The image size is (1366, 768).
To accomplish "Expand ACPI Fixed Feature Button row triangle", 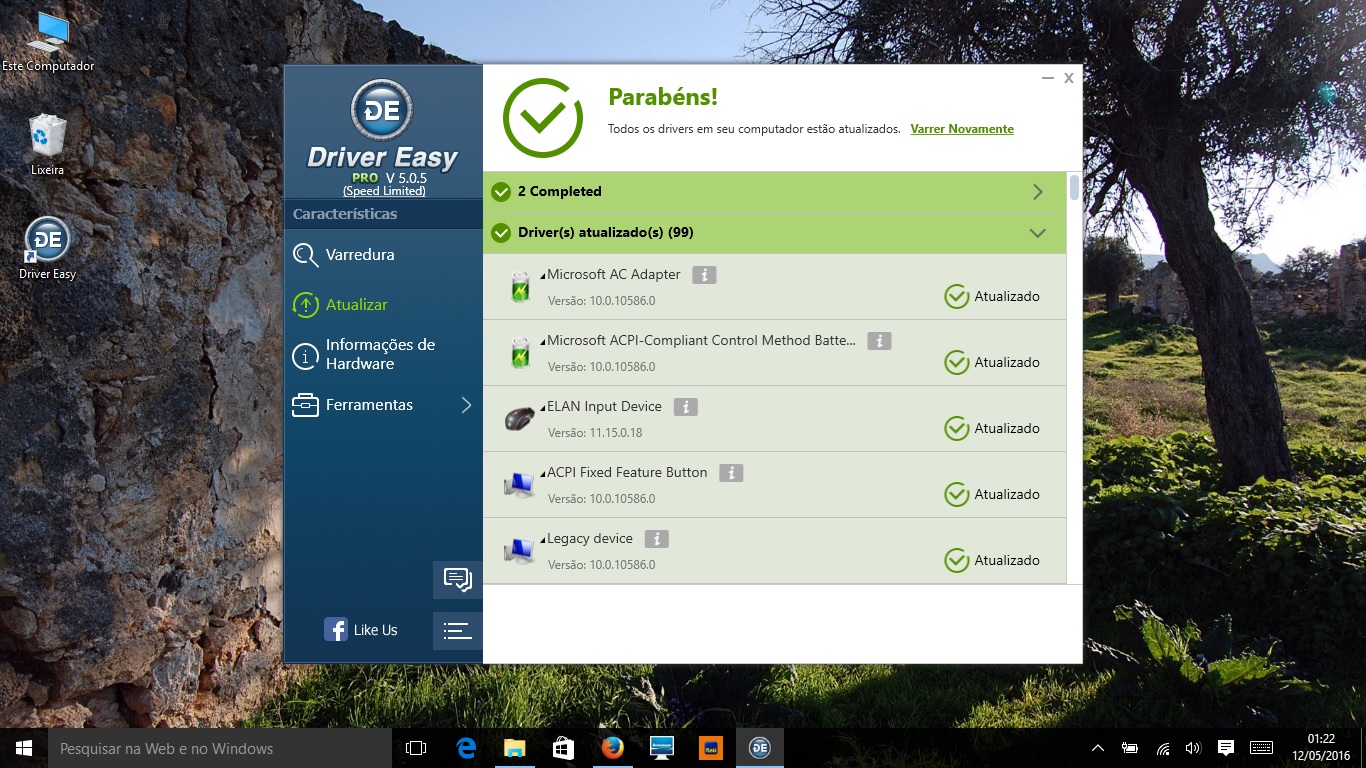I will coord(543,474).
